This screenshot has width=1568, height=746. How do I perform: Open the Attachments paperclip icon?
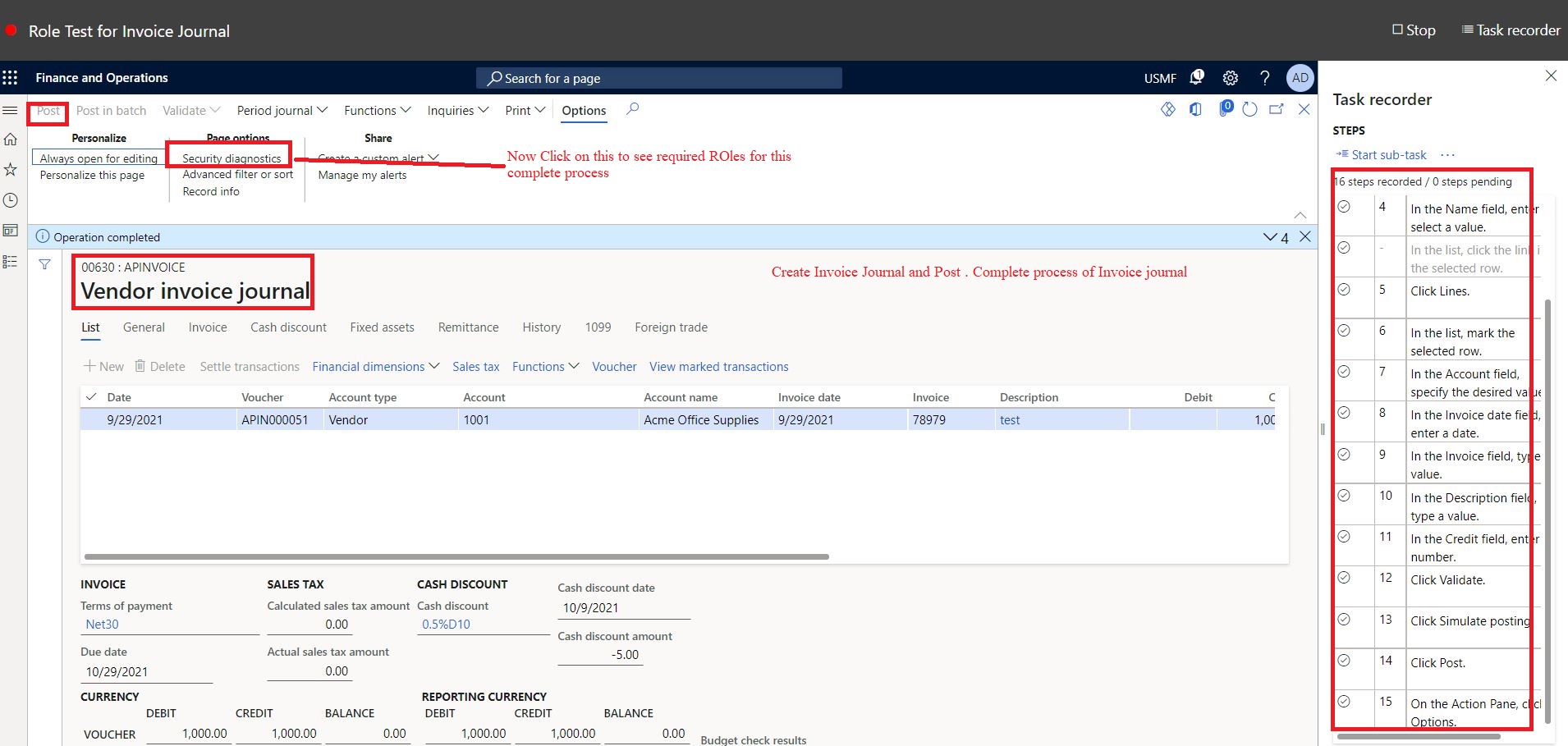[x=1226, y=109]
